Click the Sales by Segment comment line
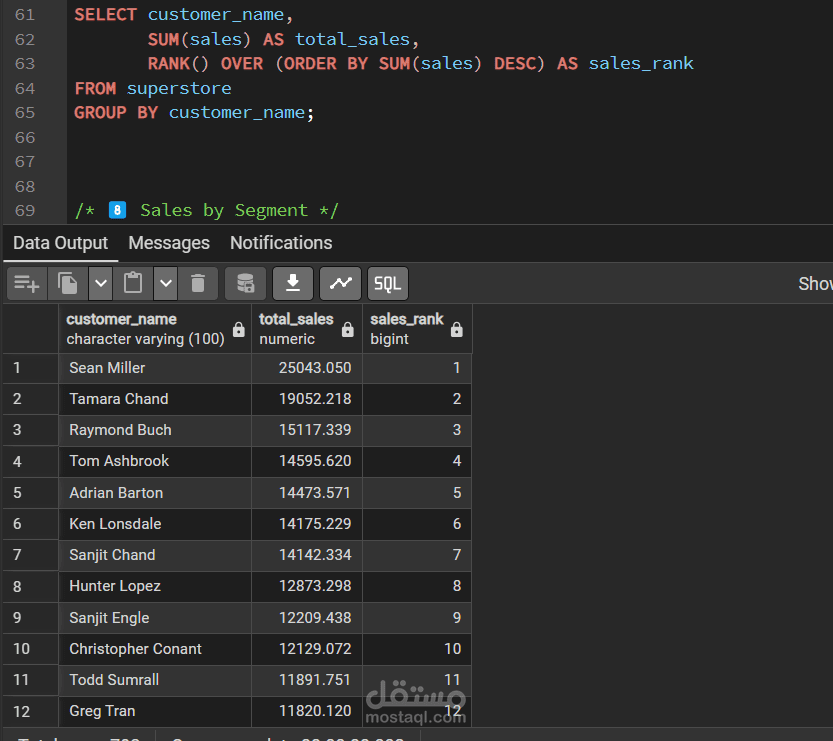Image resolution: width=833 pixels, height=741 pixels. [x=206, y=211]
